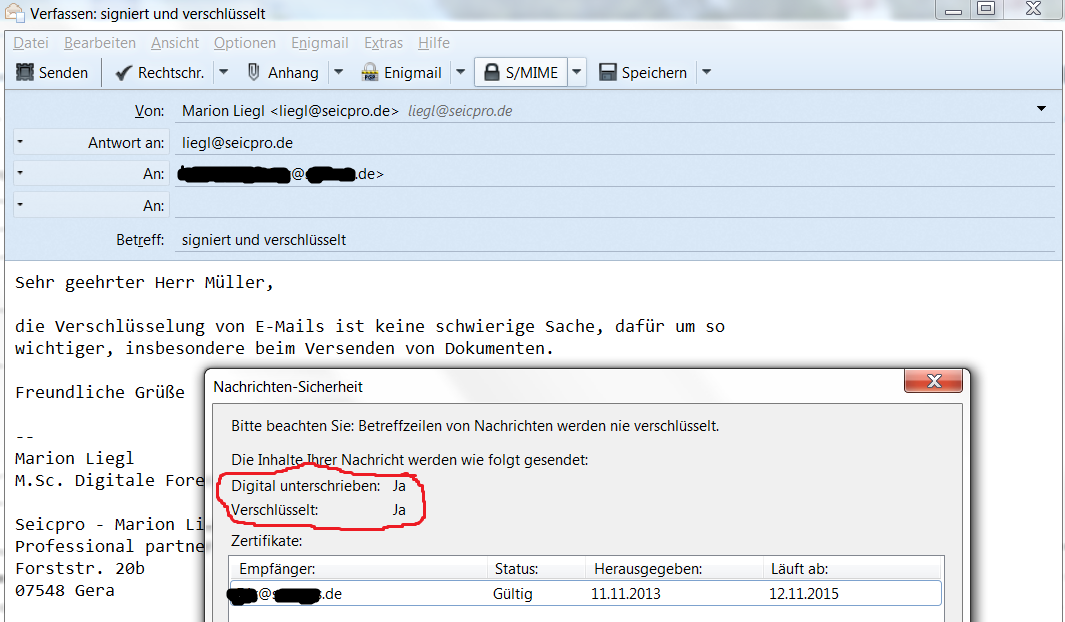Click the Senden send icon
The height and width of the screenshot is (622, 1065).
point(26,72)
